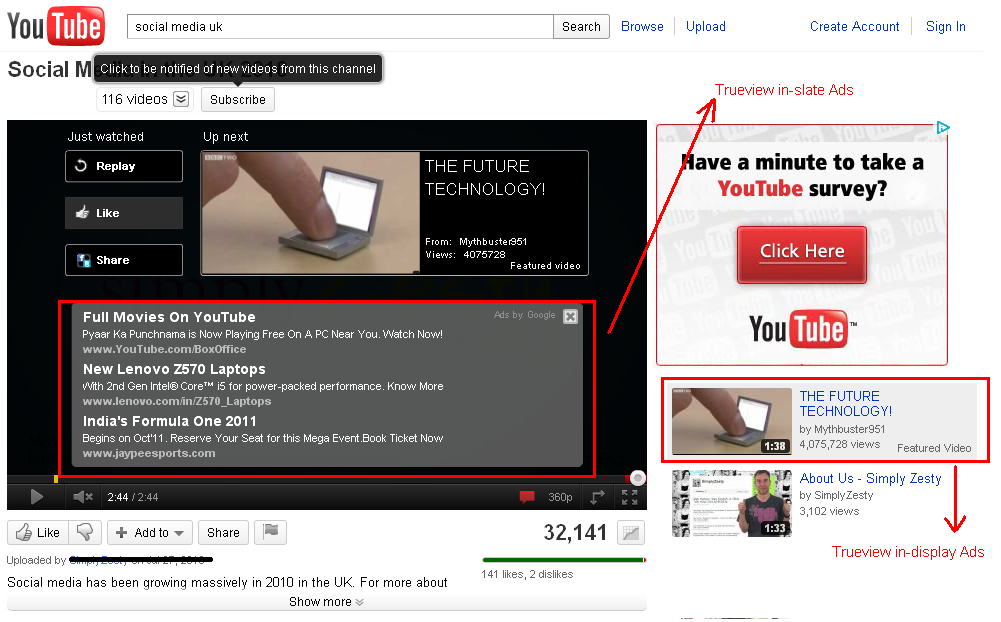1001x622 pixels.
Task: Open the Add to dropdown
Action: (150, 533)
